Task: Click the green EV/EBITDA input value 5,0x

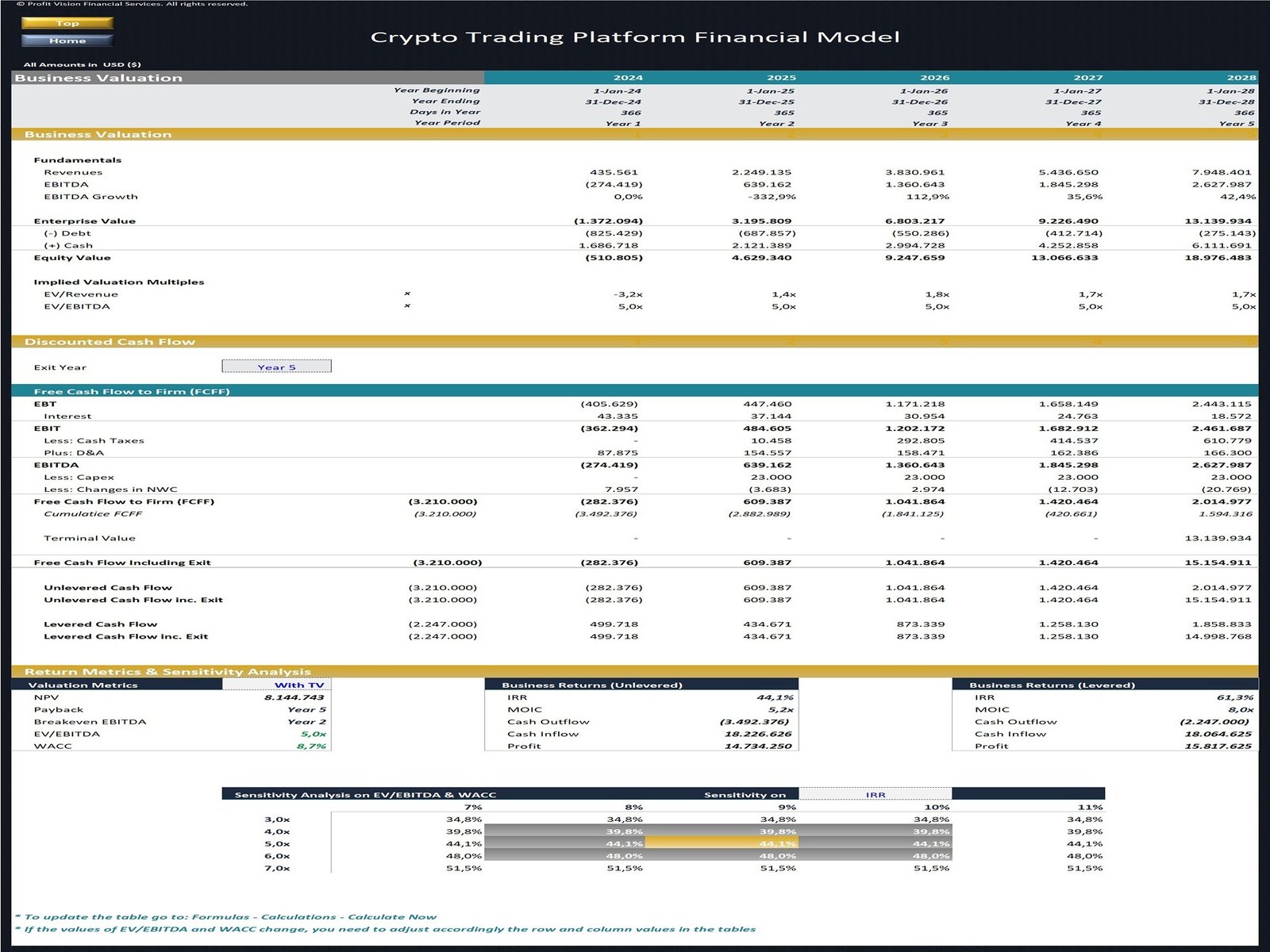Action: 313,734
